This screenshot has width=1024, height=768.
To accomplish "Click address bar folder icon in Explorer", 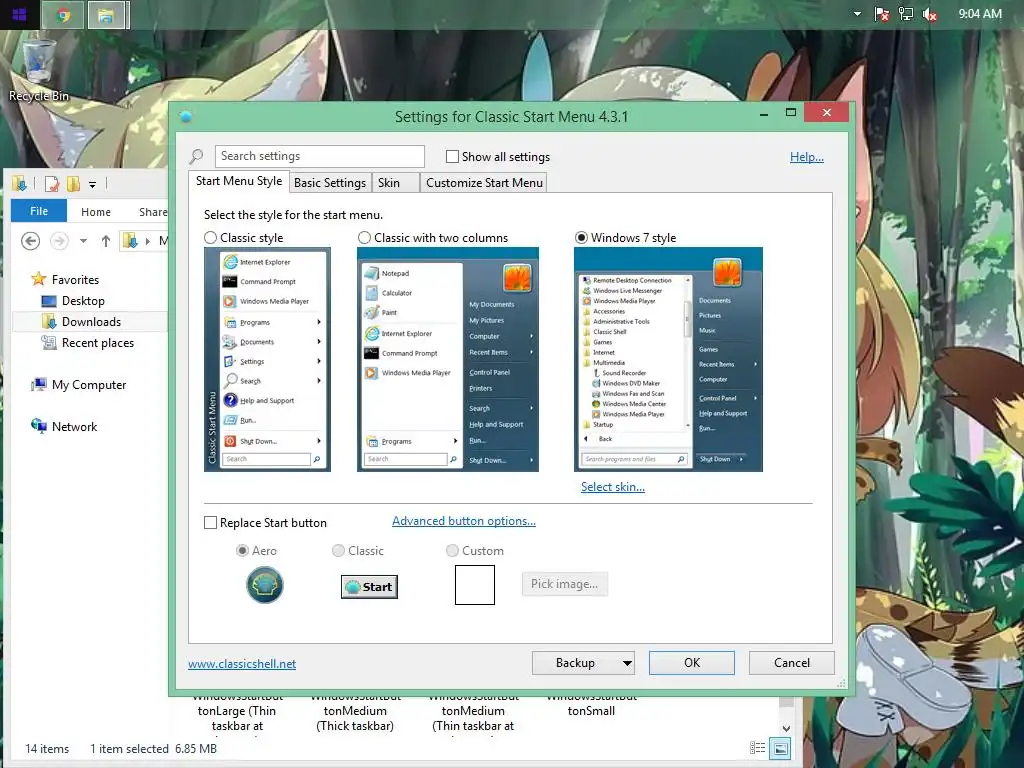I will (x=130, y=241).
